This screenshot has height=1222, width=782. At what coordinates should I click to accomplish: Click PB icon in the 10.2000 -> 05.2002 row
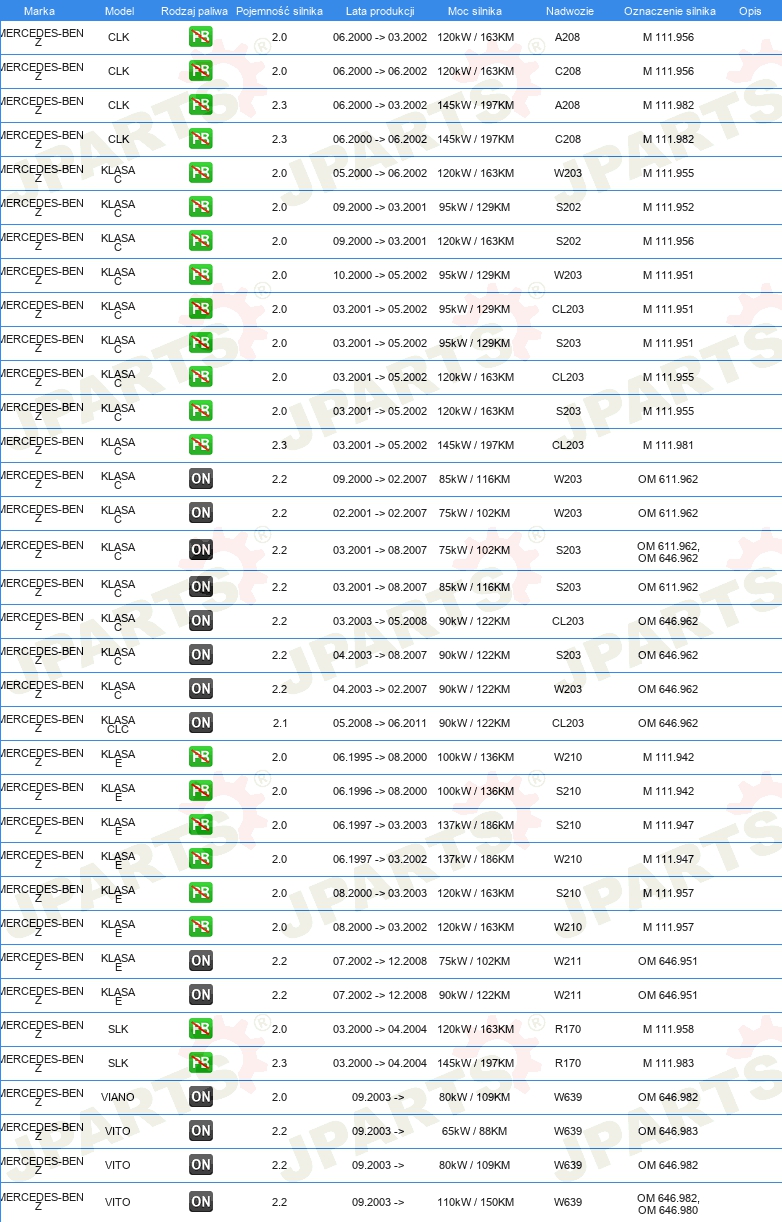pos(201,275)
